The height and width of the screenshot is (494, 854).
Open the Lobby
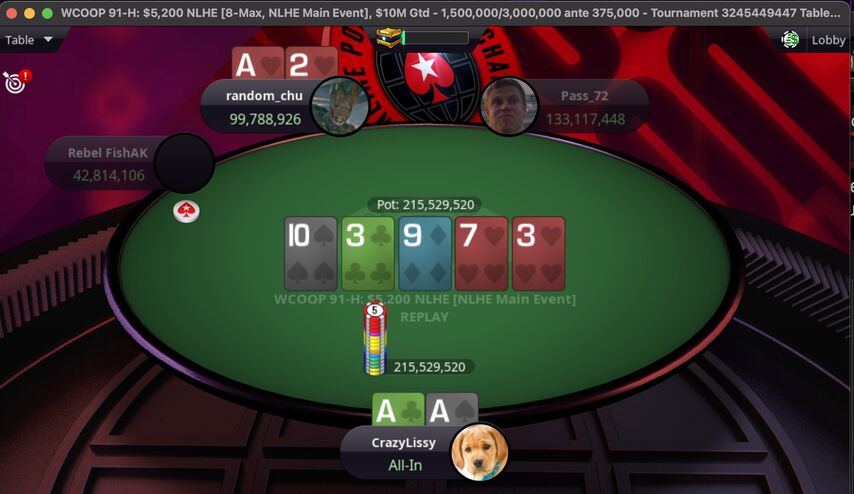[x=828, y=40]
